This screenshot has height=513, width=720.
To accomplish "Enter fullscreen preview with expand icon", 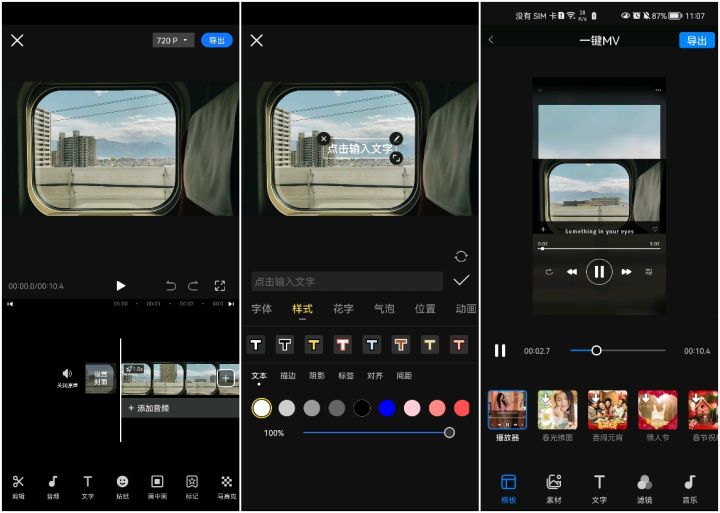I will tap(220, 286).
